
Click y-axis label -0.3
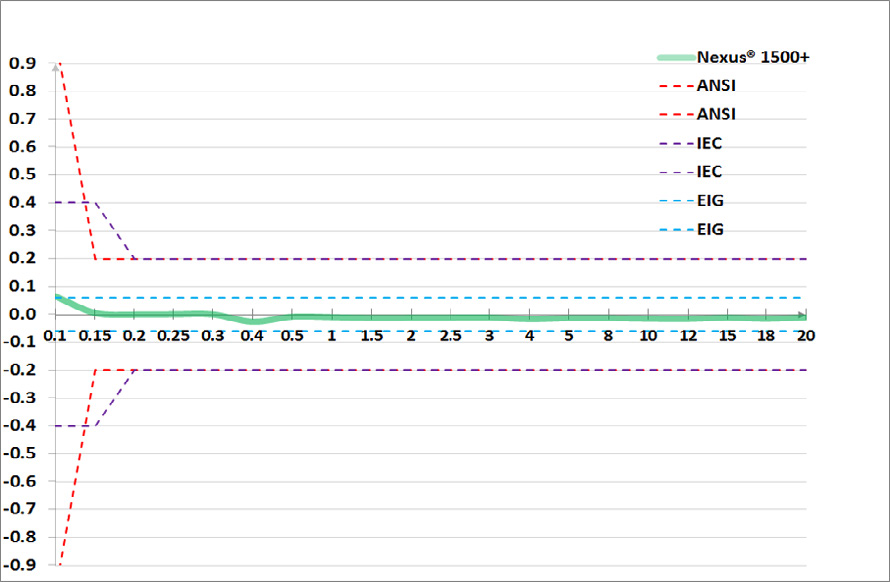coord(20,397)
